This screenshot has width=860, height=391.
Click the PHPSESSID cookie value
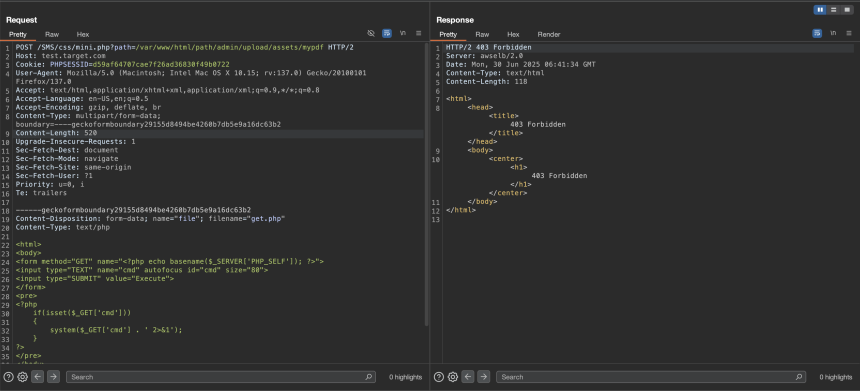161,64
